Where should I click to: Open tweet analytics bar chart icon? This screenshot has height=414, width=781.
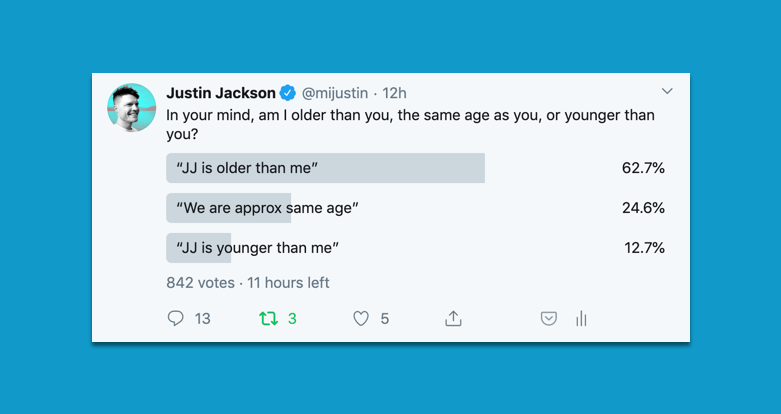tap(580, 319)
